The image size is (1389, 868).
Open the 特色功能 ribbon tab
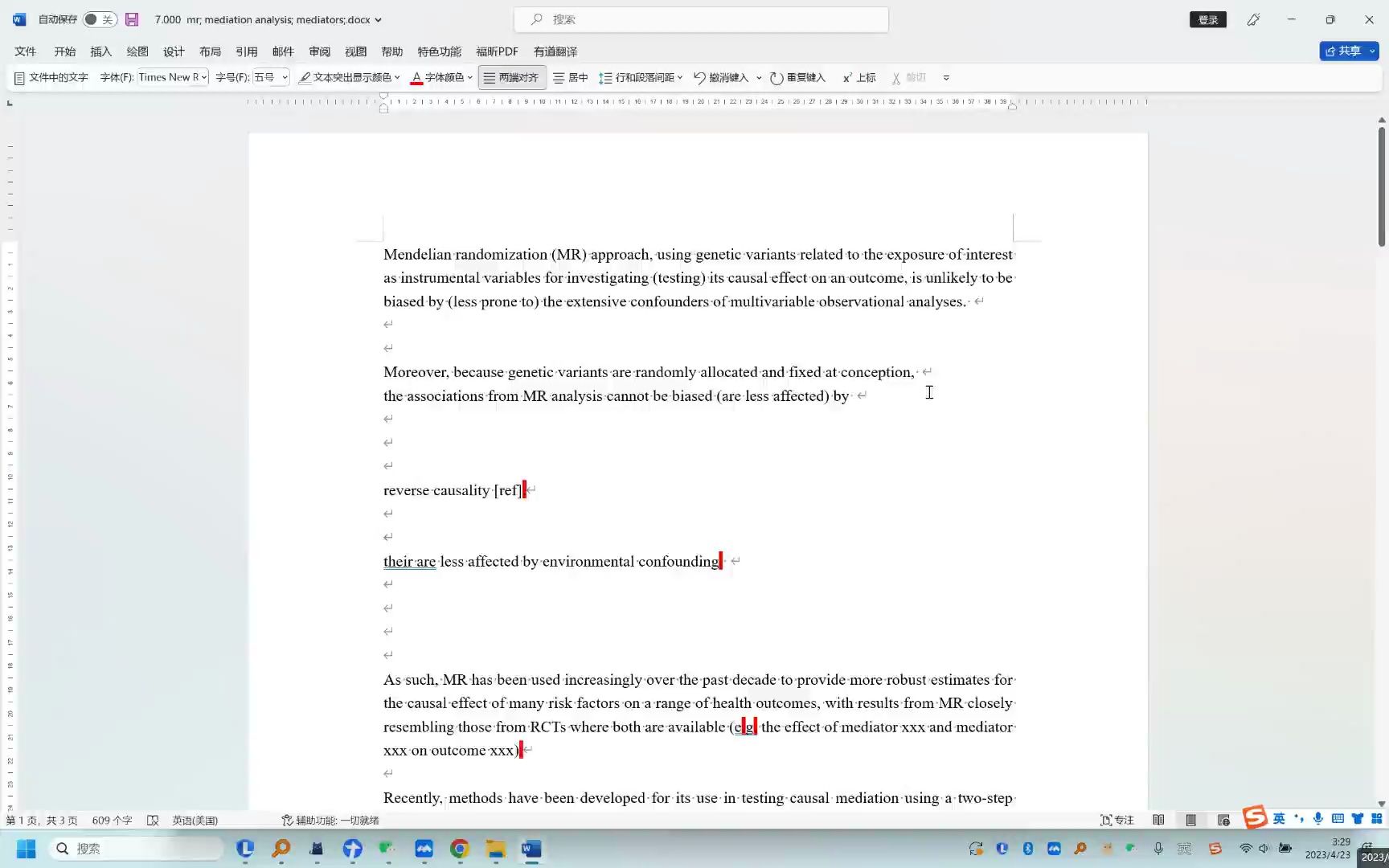(x=440, y=51)
